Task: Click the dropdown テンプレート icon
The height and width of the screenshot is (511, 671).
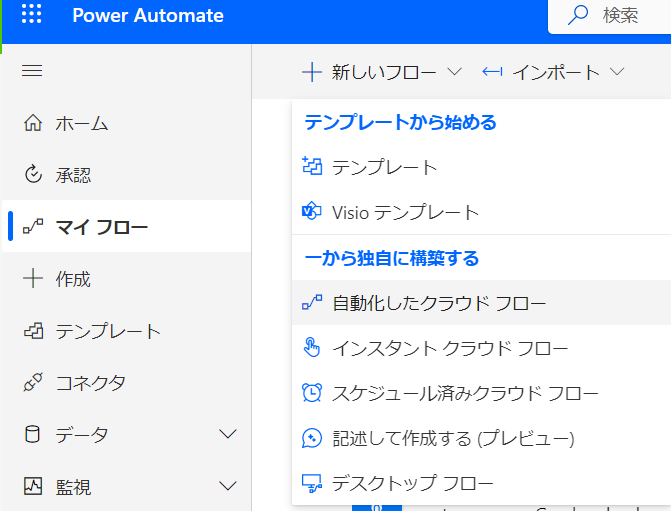Action: (312, 166)
